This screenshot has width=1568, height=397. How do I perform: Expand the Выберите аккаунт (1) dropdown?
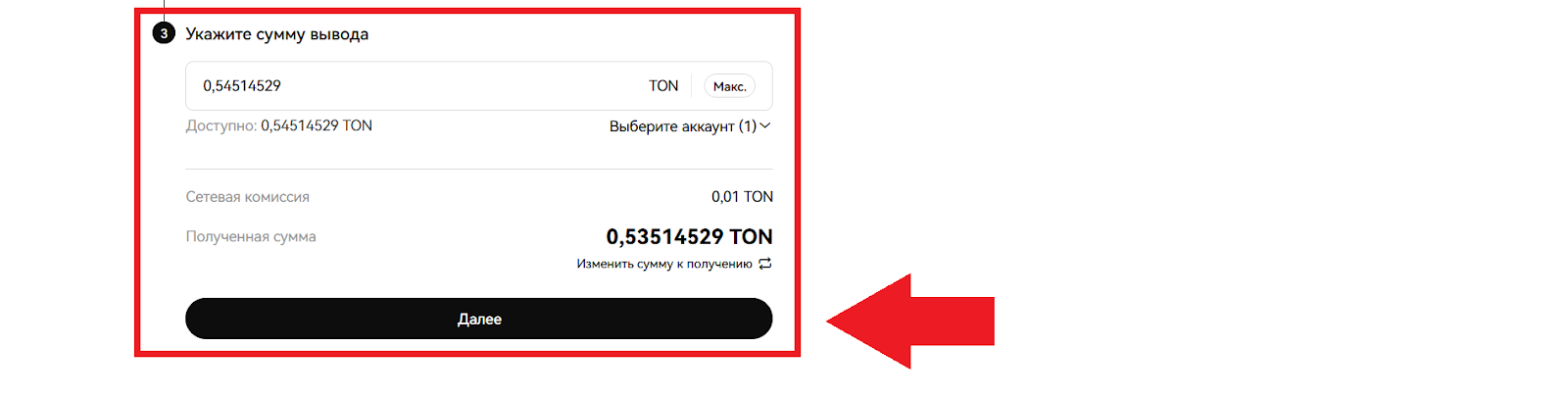click(x=690, y=126)
